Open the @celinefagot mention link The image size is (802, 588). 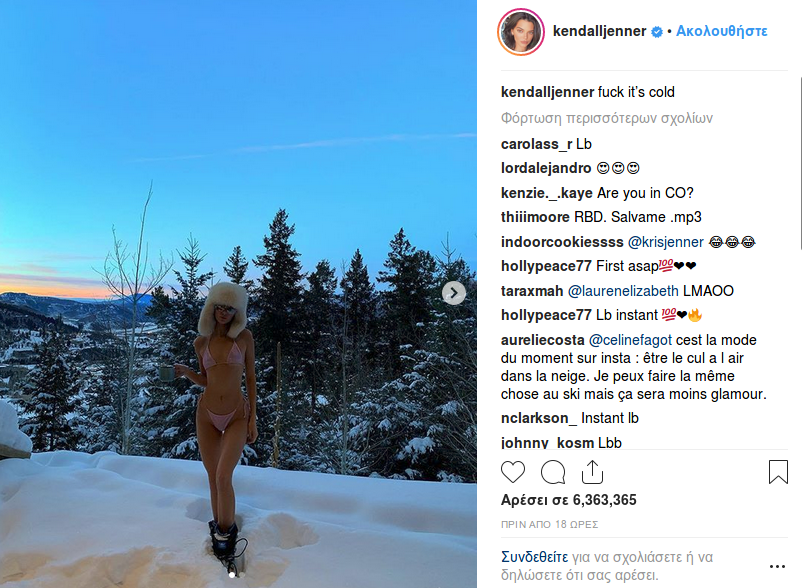(630, 340)
